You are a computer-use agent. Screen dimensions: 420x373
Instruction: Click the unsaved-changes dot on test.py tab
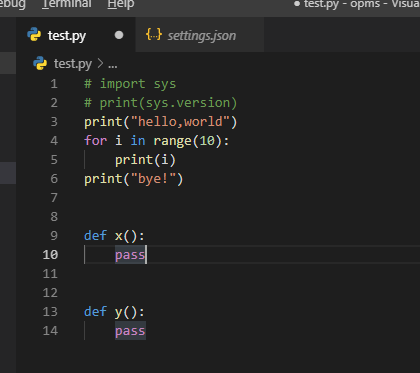click(119, 35)
